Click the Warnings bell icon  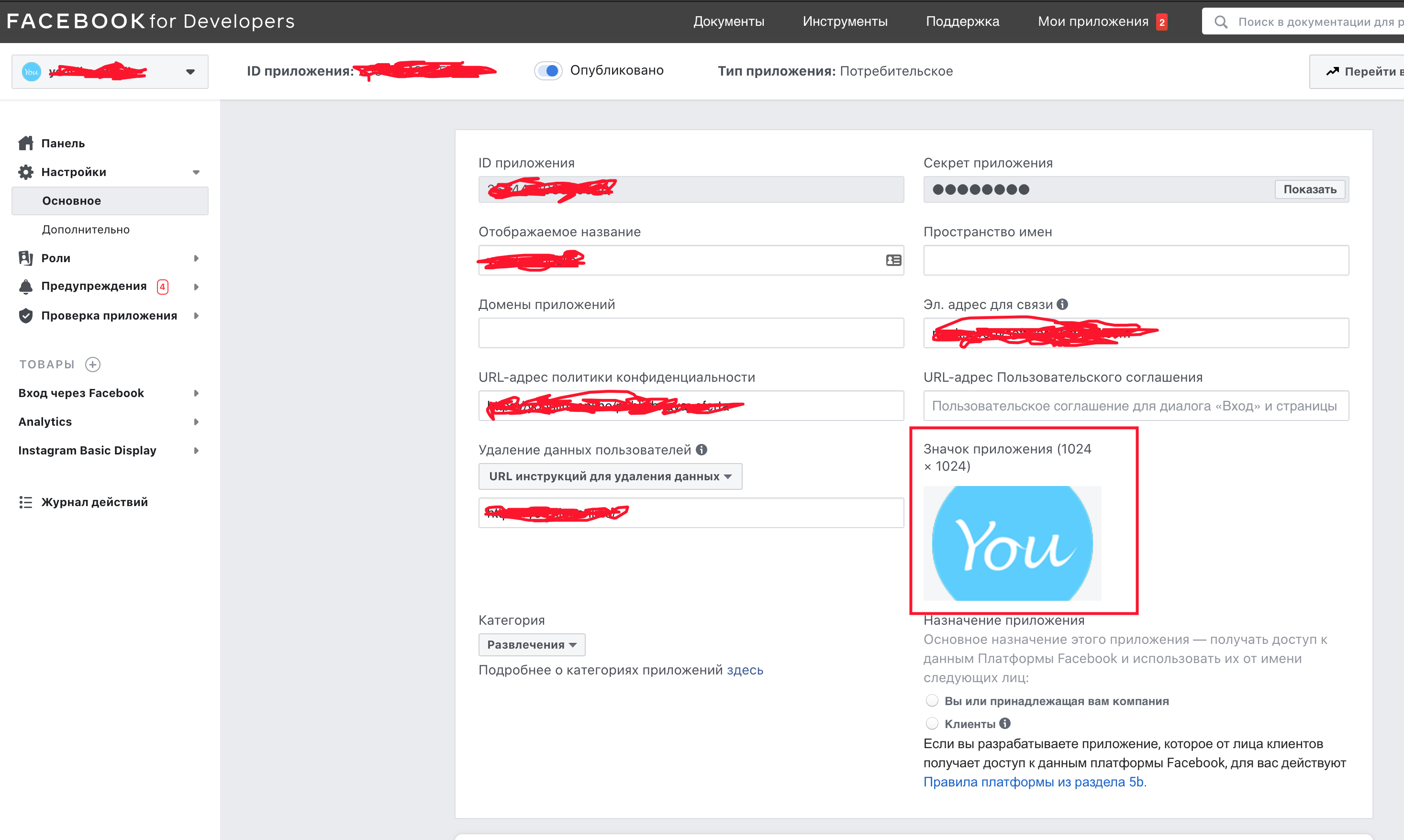(25, 287)
